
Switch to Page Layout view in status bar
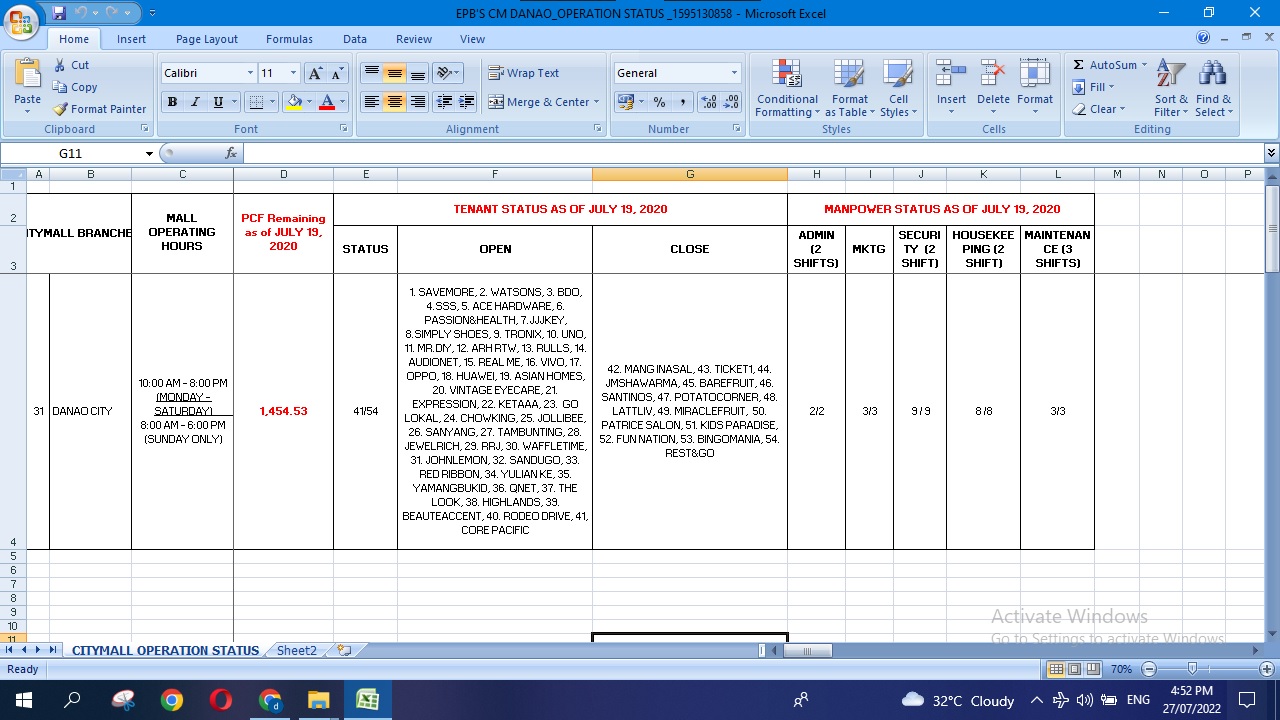click(1075, 669)
